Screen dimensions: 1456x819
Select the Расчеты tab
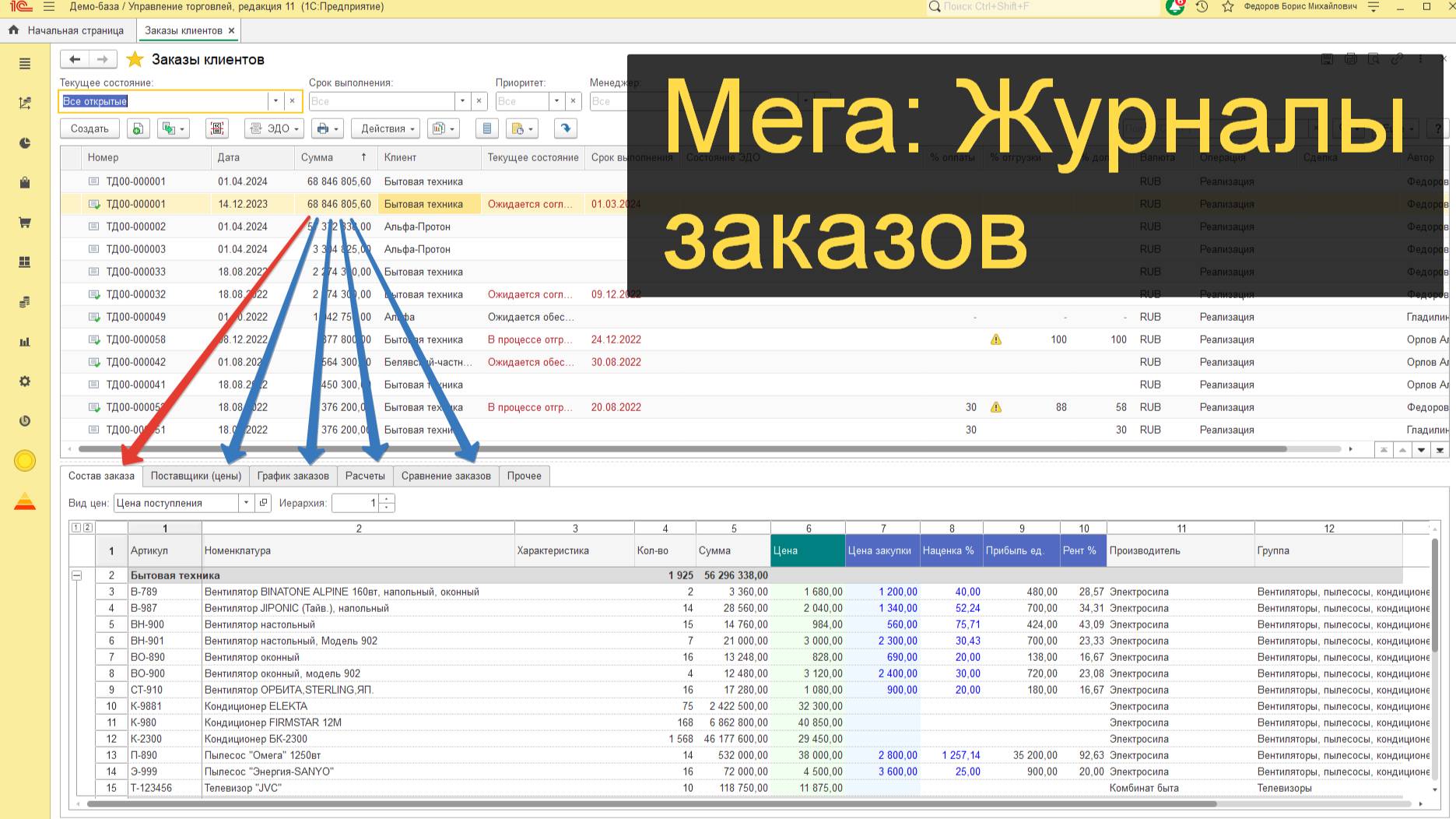point(365,476)
